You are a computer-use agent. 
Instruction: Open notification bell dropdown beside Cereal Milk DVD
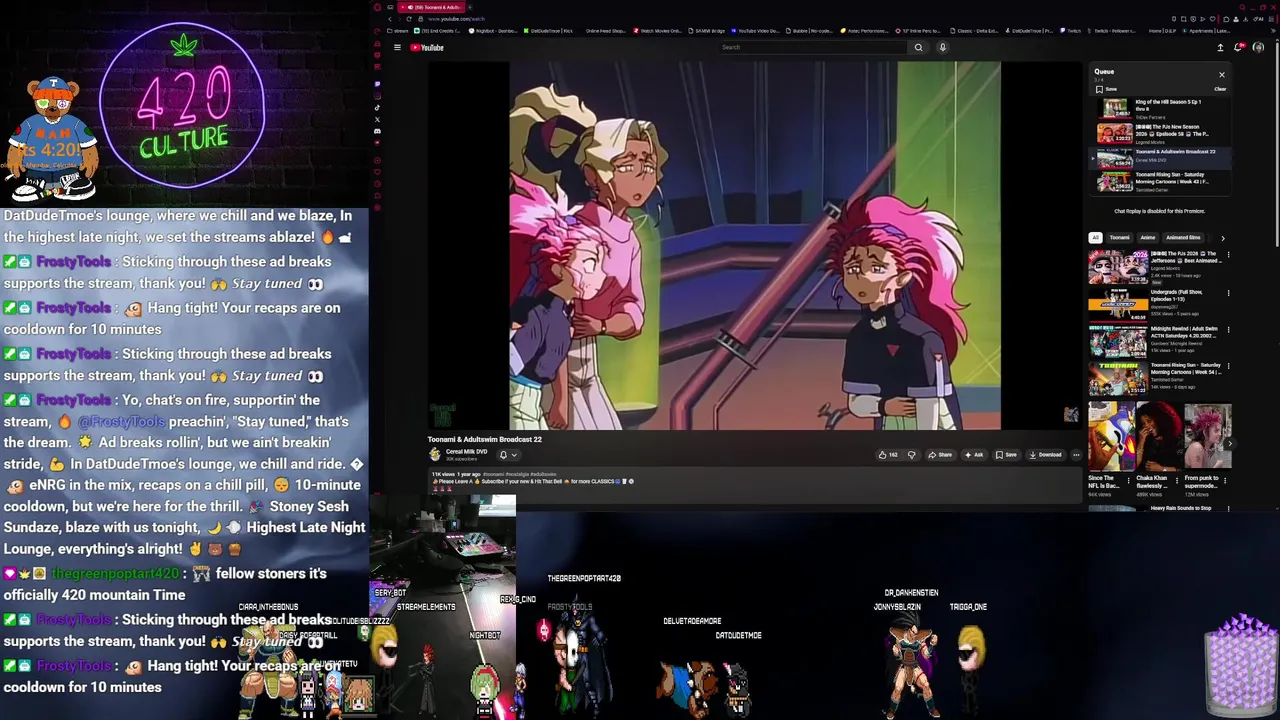pyautogui.click(x=507, y=455)
